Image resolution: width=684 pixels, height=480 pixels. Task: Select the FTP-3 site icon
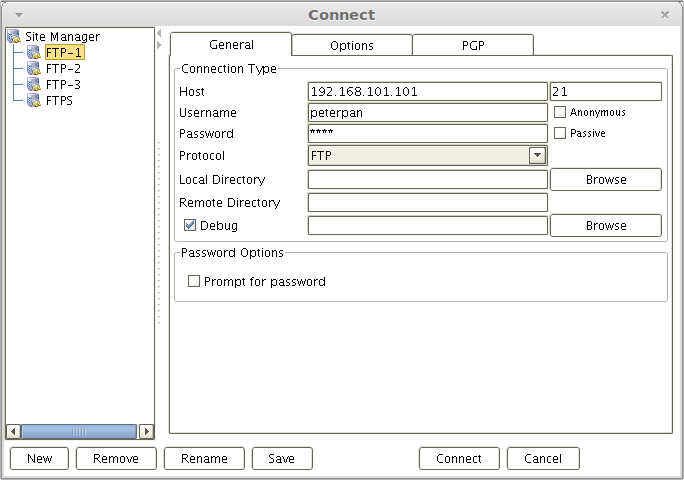pos(34,85)
